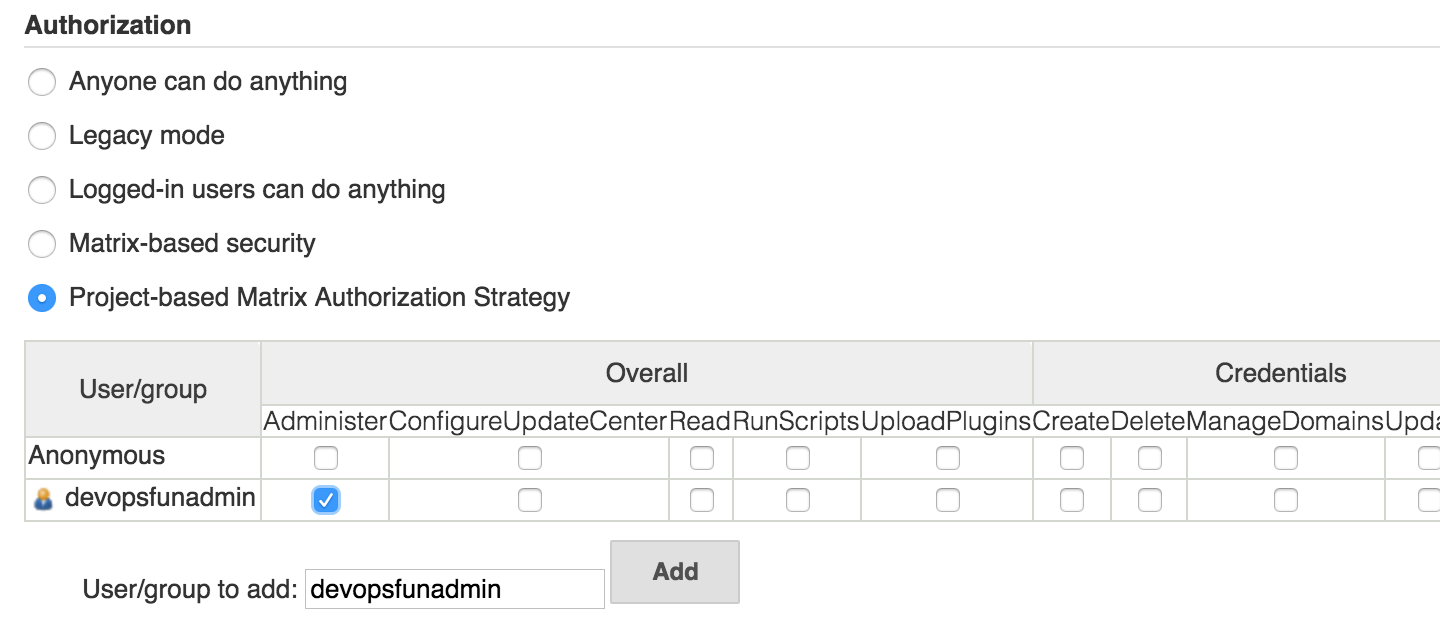Click the devopsfunadmin user icon
Viewport: 1440px width, 622px height.
point(43,499)
